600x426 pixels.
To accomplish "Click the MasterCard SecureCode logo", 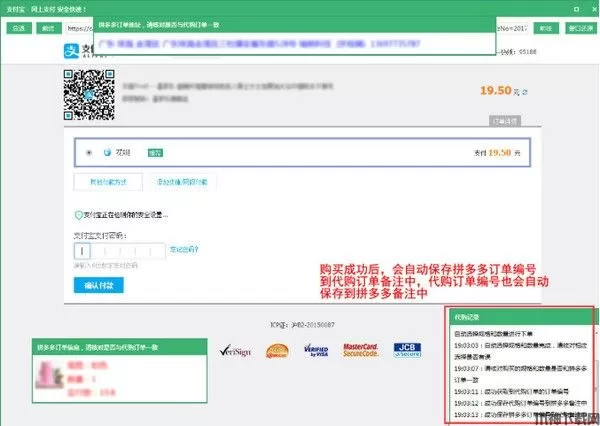I will pyautogui.click(x=360, y=350).
